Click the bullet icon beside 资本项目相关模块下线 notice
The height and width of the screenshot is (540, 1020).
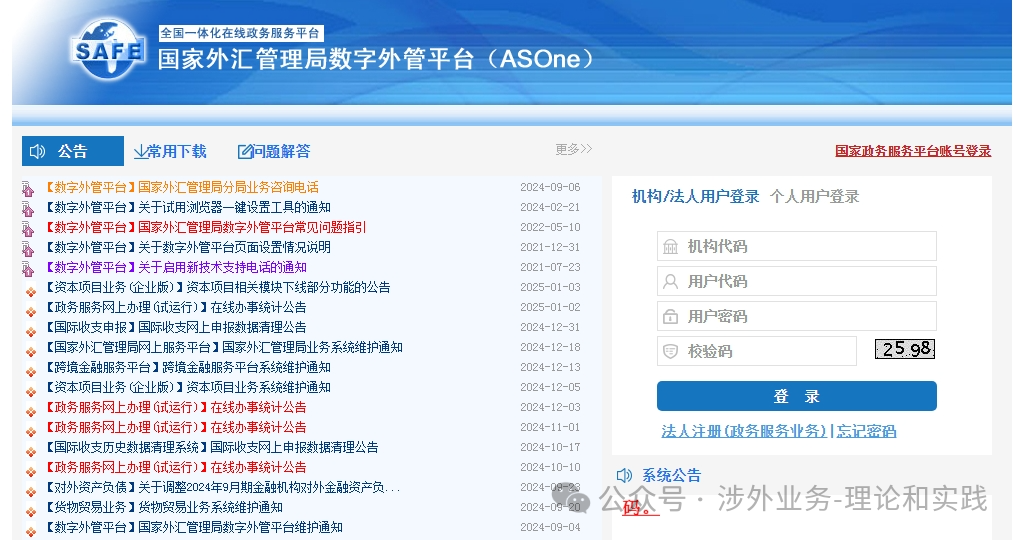point(31,291)
